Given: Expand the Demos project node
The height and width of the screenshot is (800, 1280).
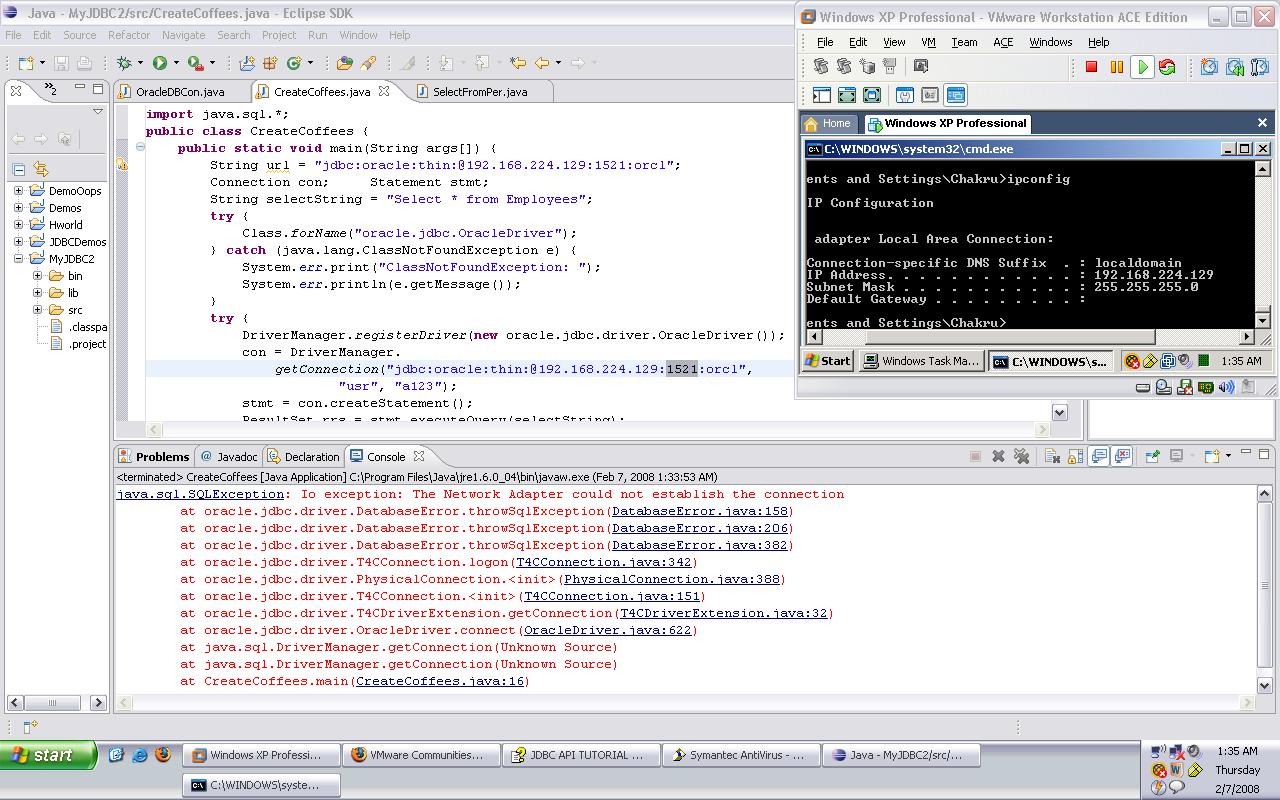Looking at the screenshot, I should [x=18, y=208].
